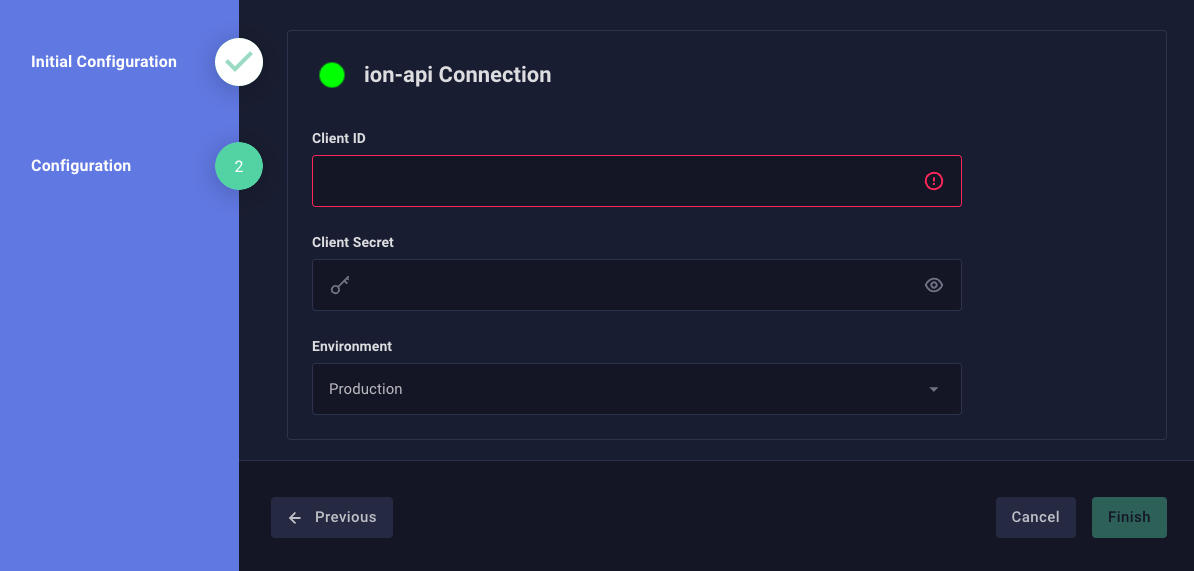Click the Environment field label

pyautogui.click(x=352, y=346)
